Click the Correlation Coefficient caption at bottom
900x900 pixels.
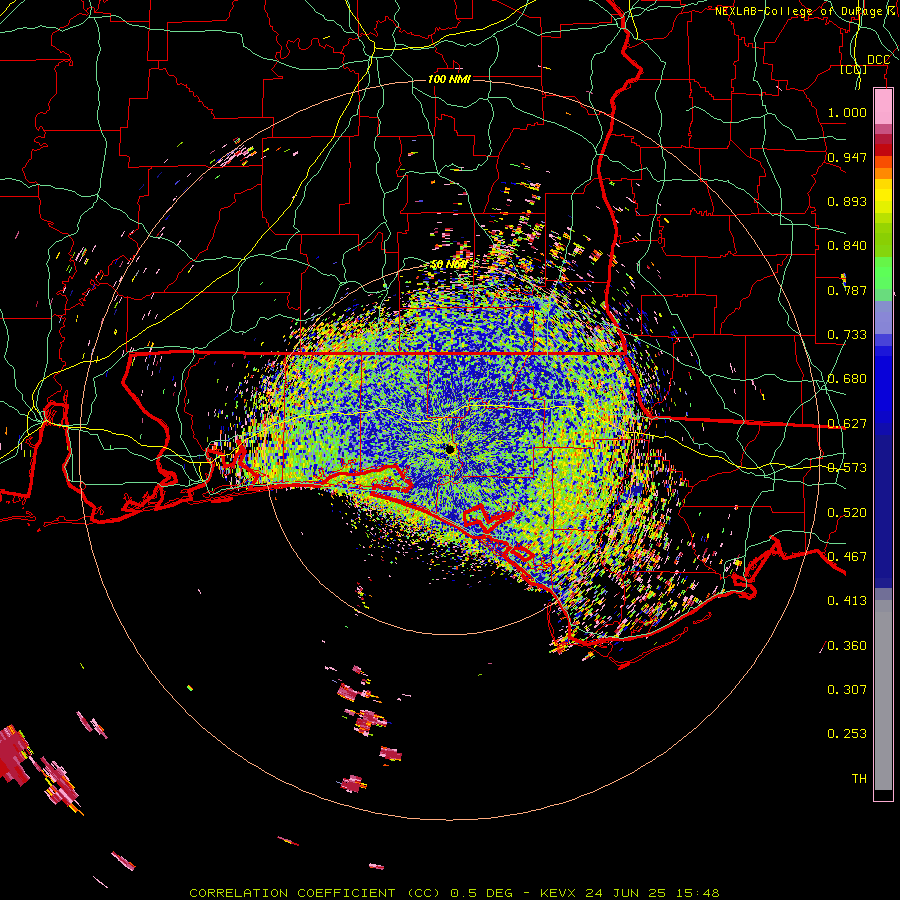(x=454, y=893)
